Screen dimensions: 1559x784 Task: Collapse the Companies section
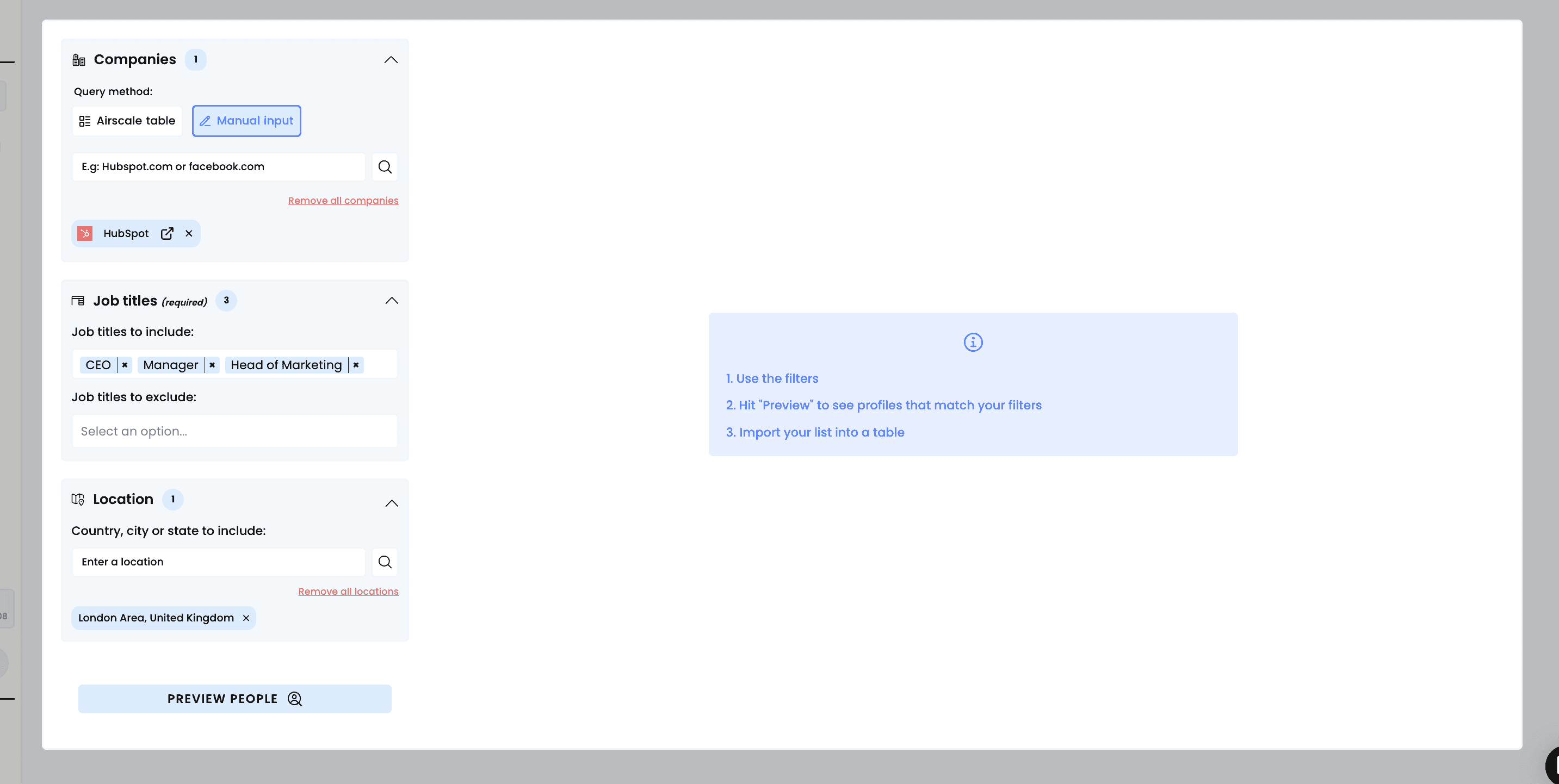pos(391,60)
